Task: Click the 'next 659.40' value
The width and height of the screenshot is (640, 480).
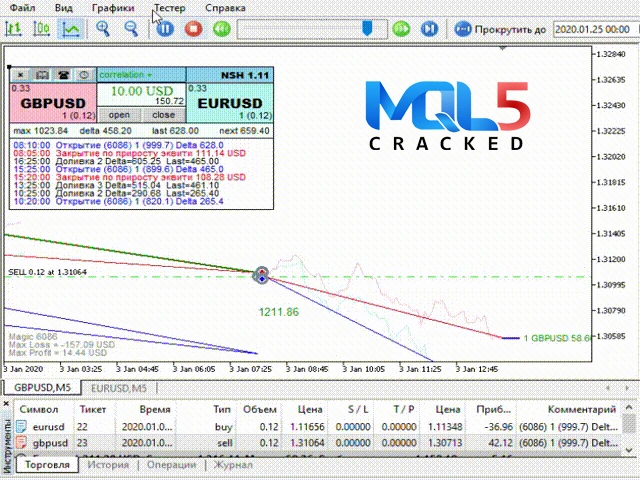Action: (244, 131)
